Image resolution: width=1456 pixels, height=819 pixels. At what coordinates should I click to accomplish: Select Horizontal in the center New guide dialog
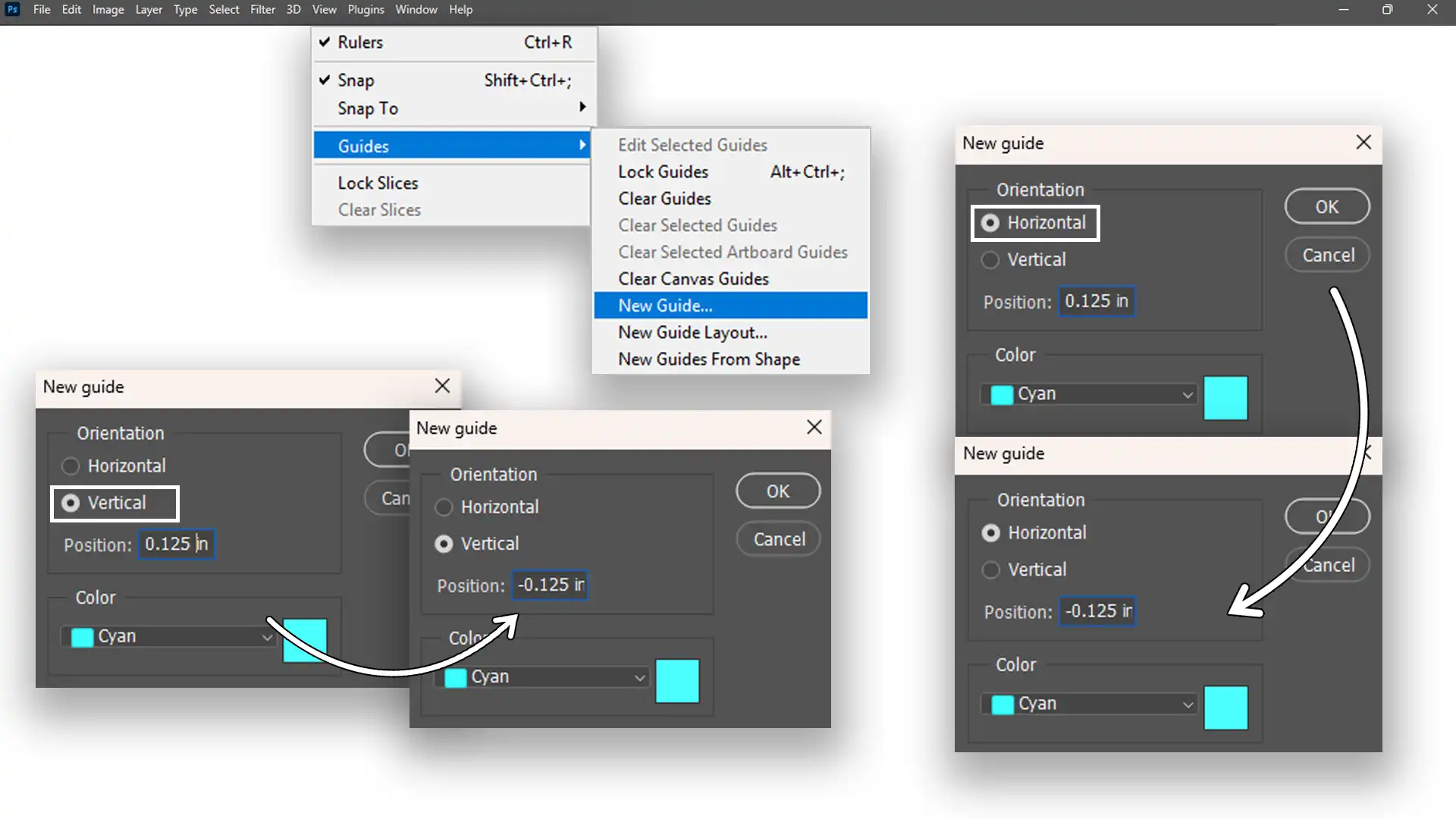[487, 507]
